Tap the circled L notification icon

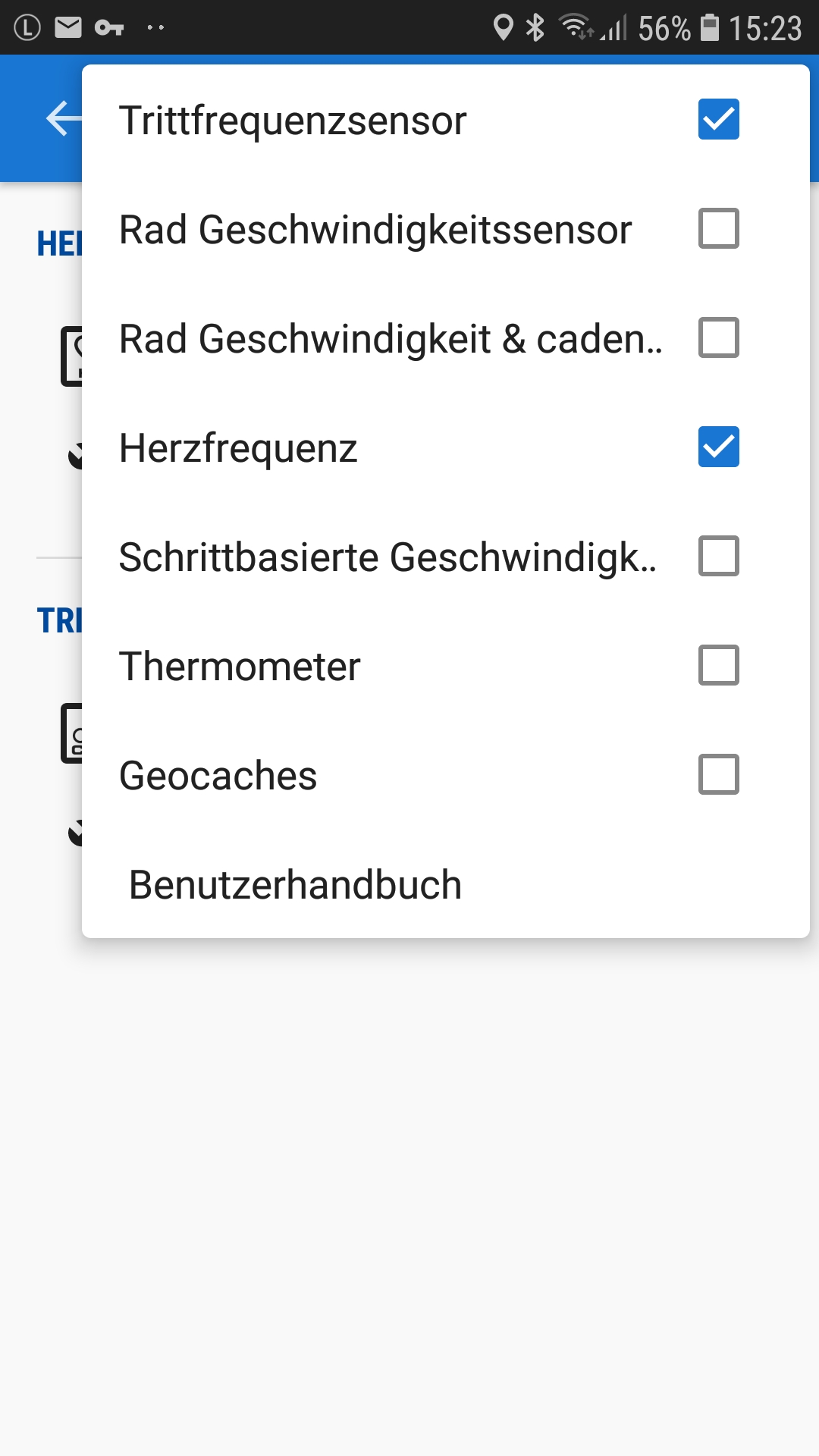(27, 28)
